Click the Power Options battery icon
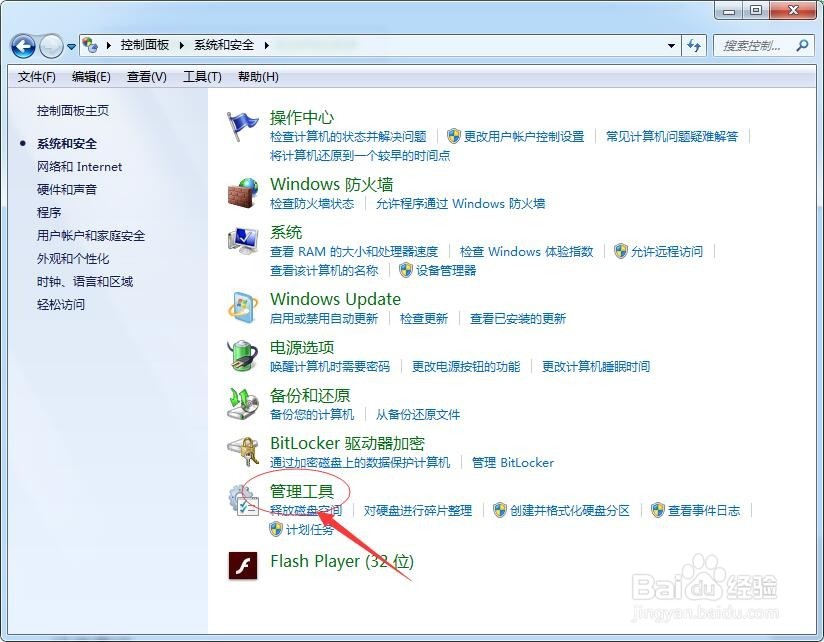The height and width of the screenshot is (642, 824). [x=242, y=356]
